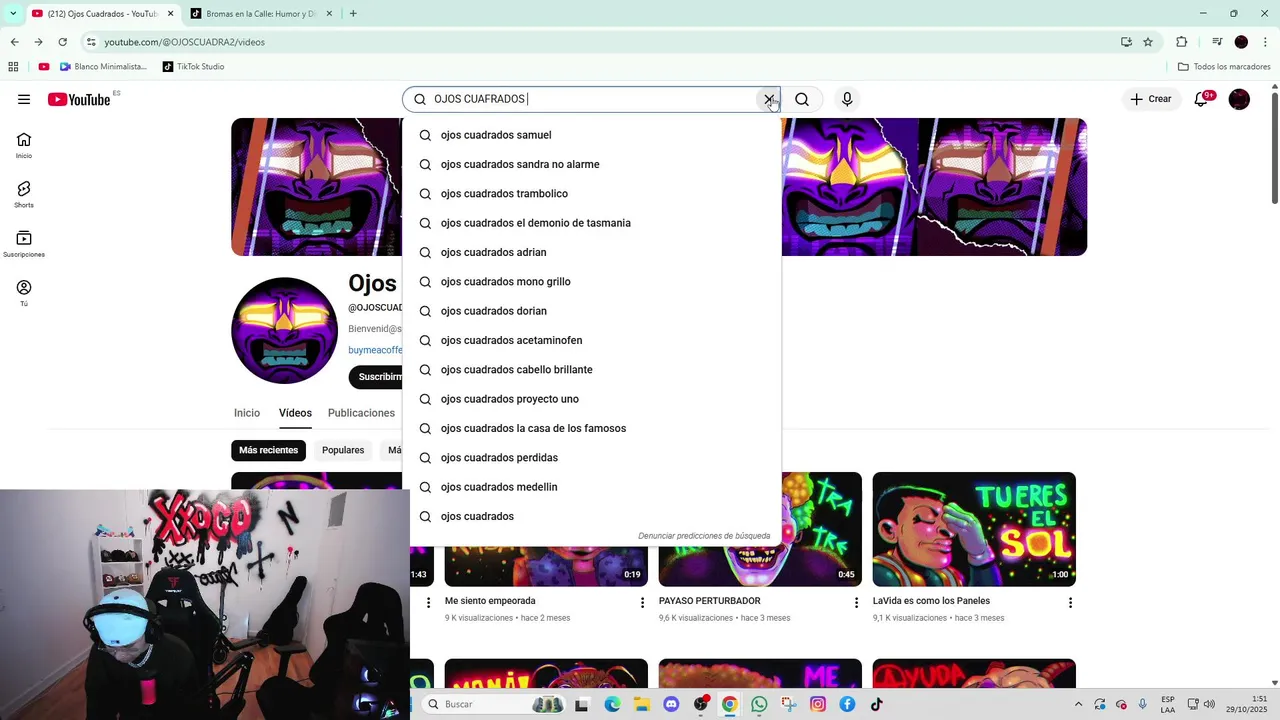Choose suggestion 'ojos cuadrados perdidas'
This screenshot has width=1280, height=720.
click(592, 458)
